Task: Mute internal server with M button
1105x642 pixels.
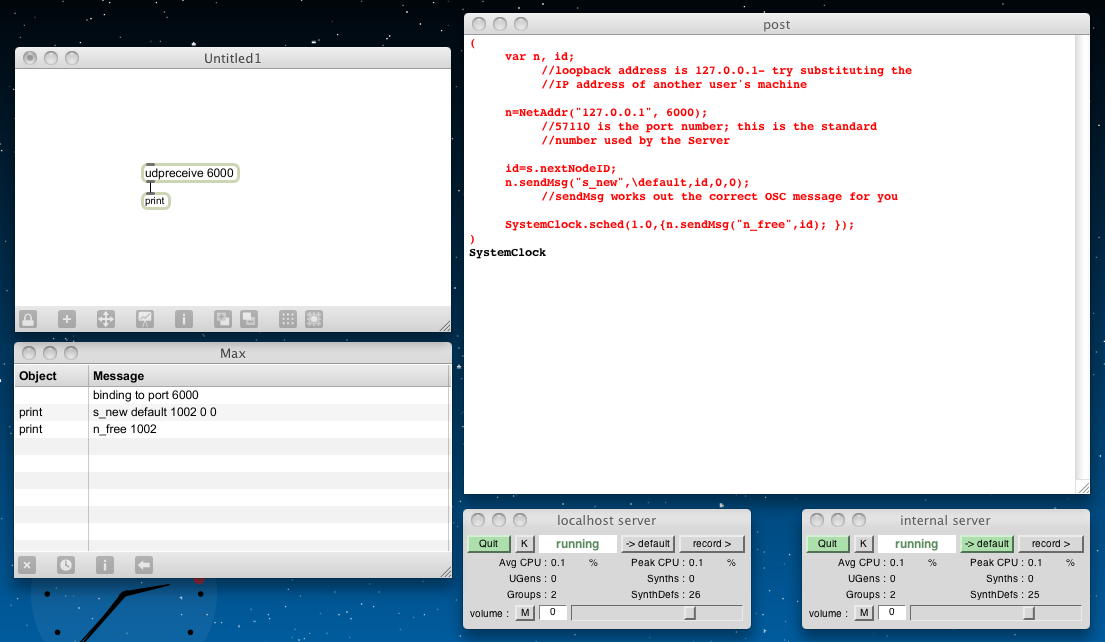Action: pyautogui.click(x=864, y=612)
